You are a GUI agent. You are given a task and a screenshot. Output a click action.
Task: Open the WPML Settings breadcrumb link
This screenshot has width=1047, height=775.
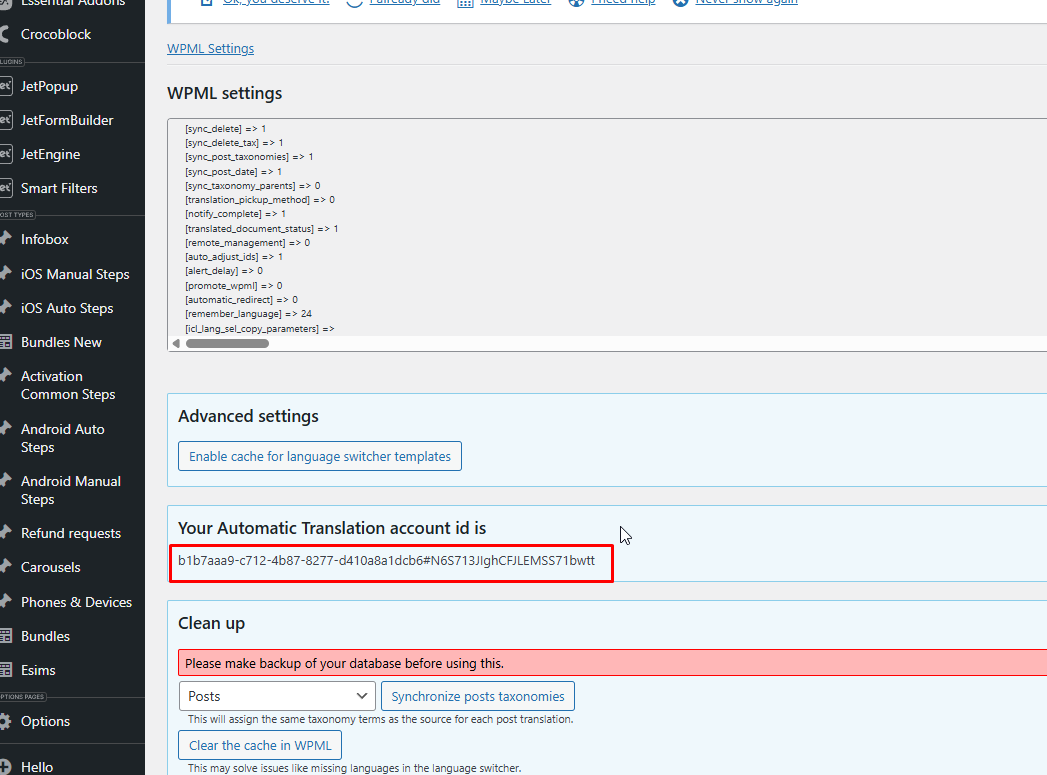(x=210, y=49)
